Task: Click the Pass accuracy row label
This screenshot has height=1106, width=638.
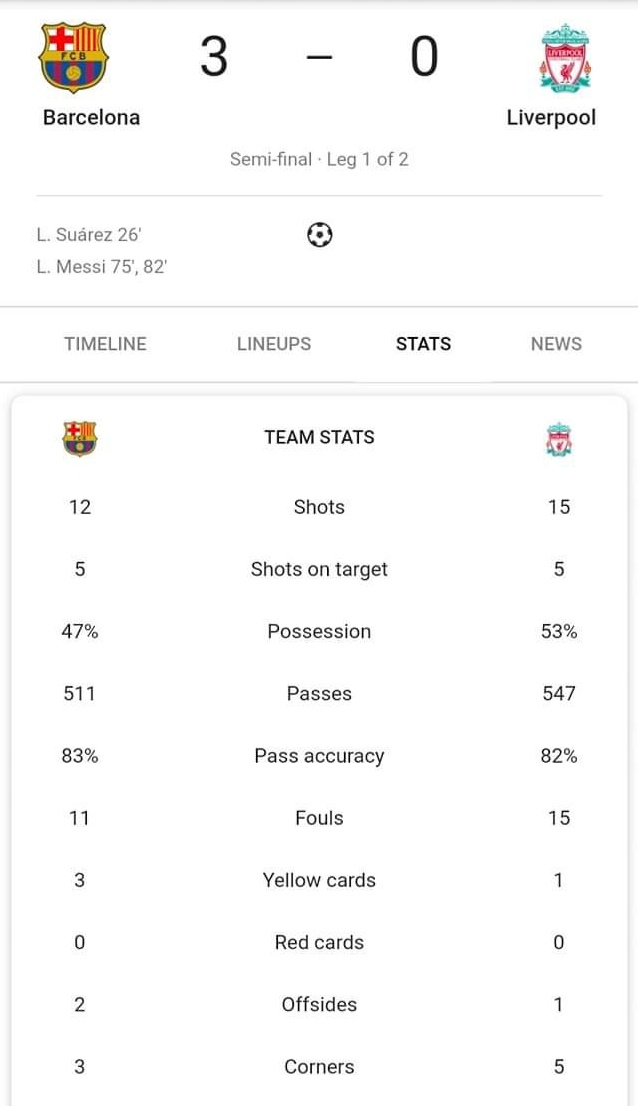Action: [319, 756]
